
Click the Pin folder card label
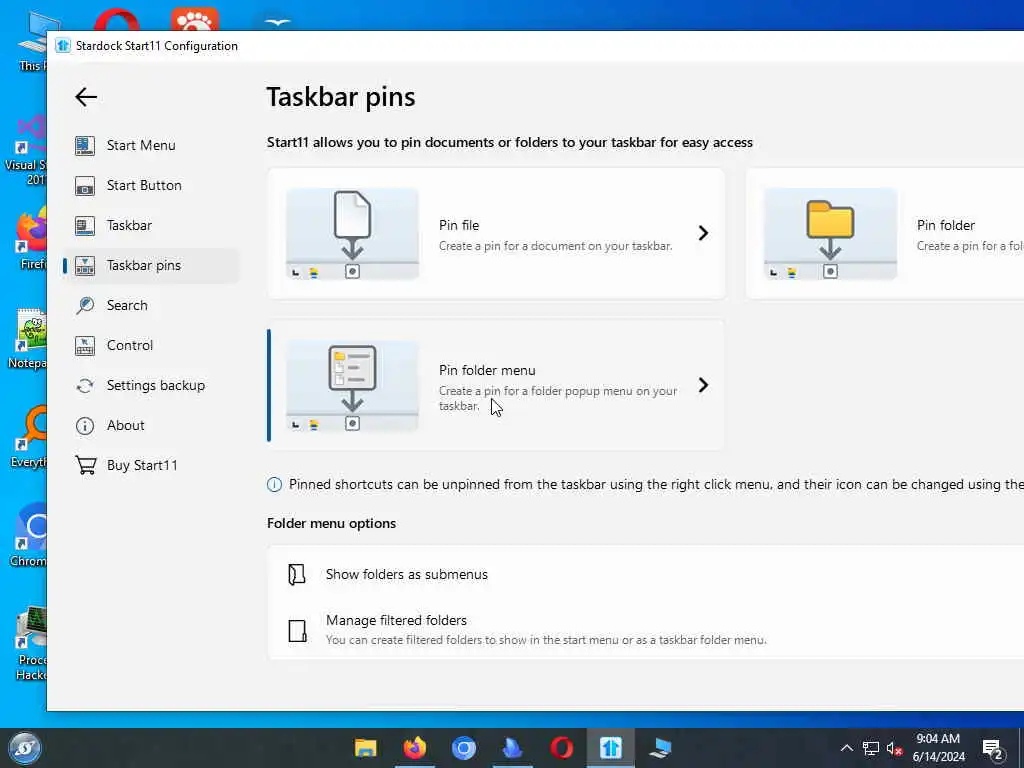click(x=946, y=225)
